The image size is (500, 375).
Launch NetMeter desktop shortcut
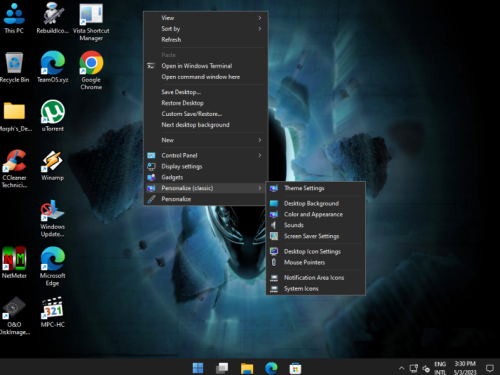[x=14, y=263]
